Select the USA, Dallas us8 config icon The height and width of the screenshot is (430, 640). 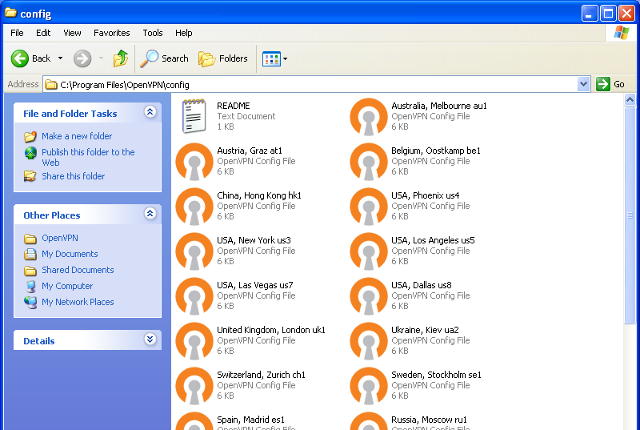coord(369,296)
